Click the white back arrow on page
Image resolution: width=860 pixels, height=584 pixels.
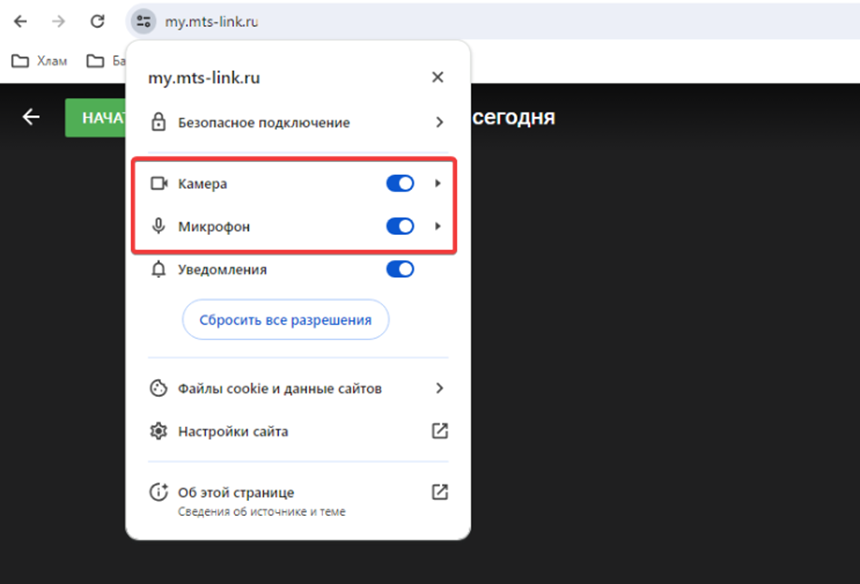(31, 117)
